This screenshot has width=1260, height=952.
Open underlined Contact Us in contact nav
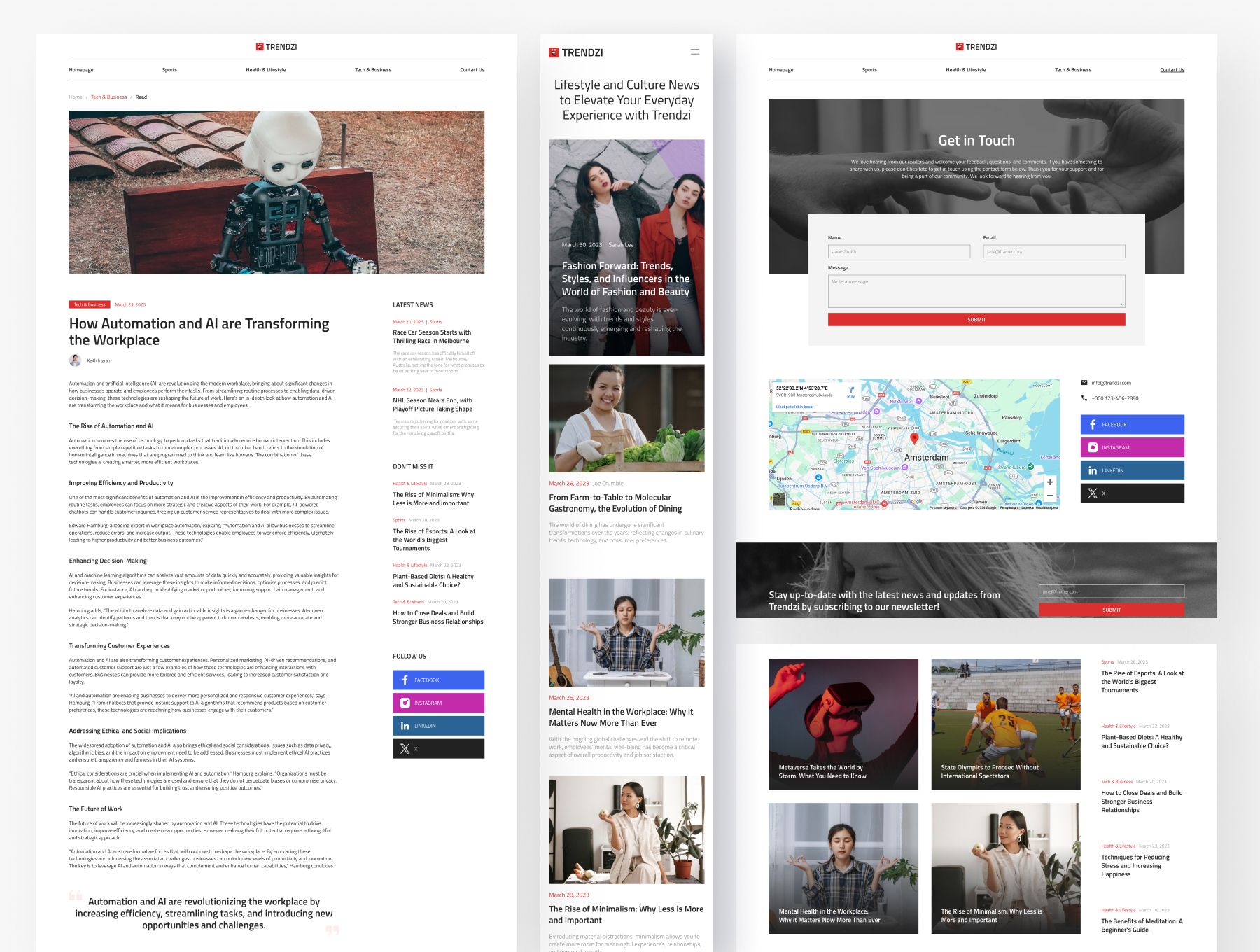1172,70
